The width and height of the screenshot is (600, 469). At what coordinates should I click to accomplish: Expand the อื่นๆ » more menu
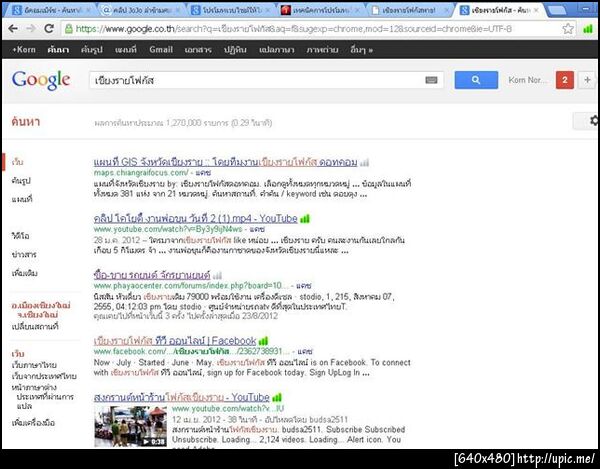click(x=361, y=49)
